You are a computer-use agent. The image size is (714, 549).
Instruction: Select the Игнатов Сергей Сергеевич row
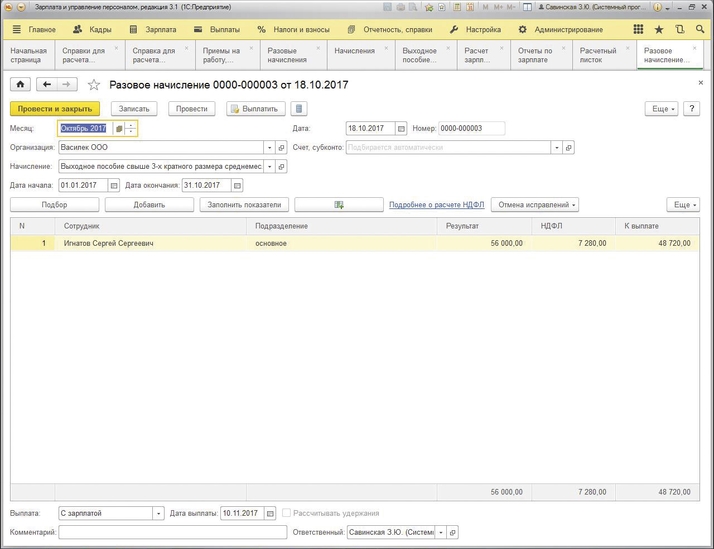pyautogui.click(x=108, y=243)
